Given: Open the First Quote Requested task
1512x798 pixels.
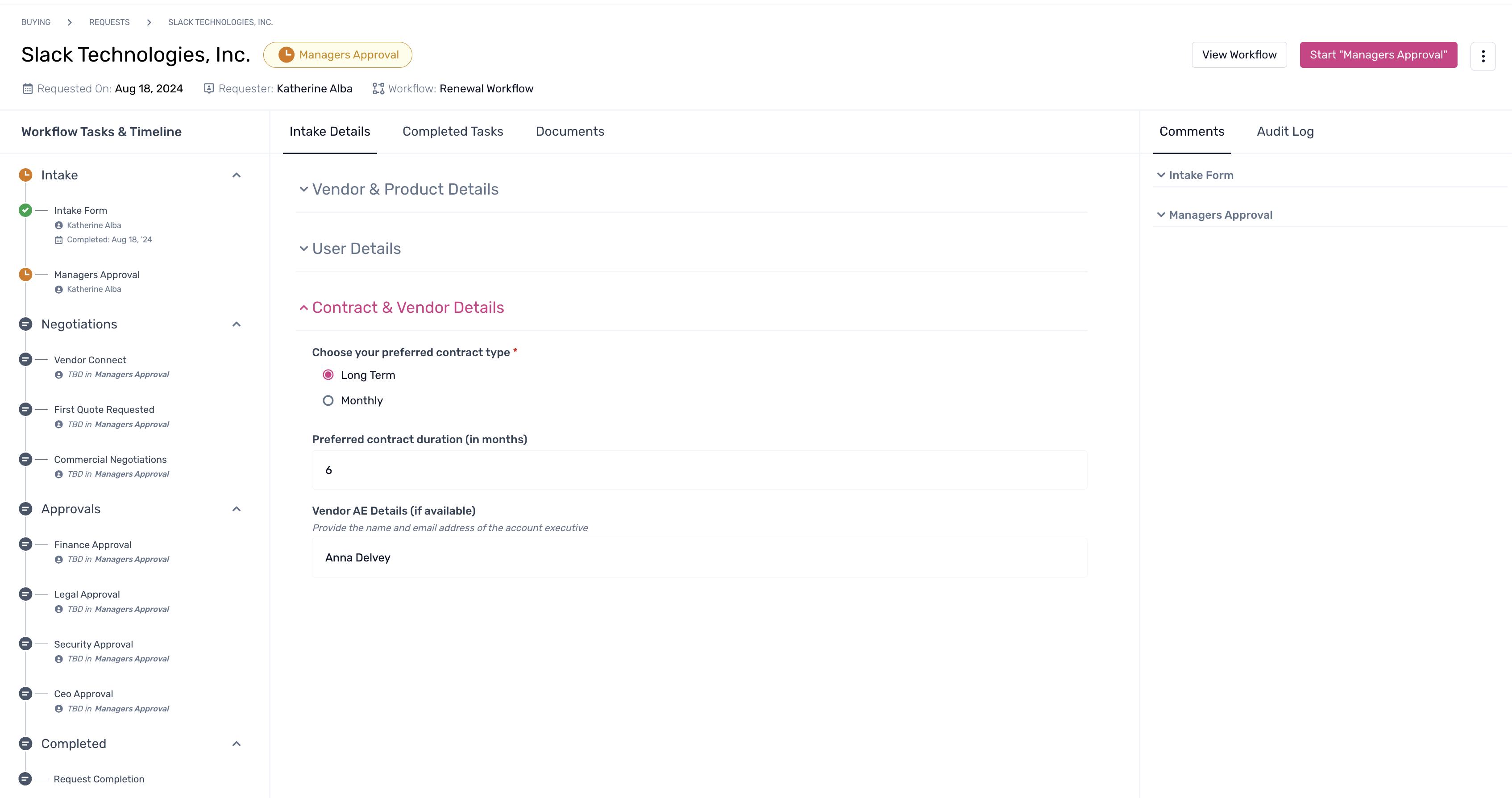Looking at the screenshot, I should tap(104, 410).
